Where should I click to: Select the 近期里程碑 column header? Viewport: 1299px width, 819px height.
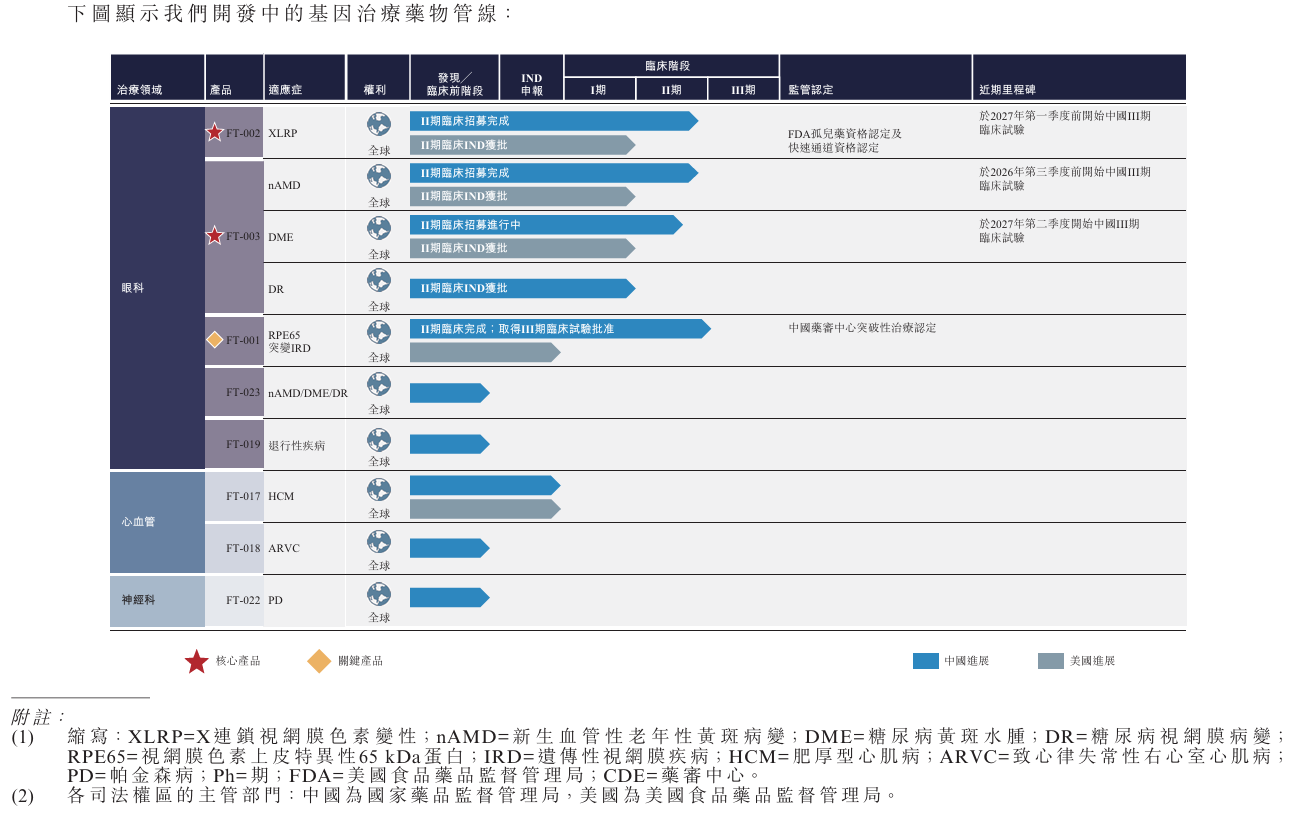click(x=1008, y=90)
